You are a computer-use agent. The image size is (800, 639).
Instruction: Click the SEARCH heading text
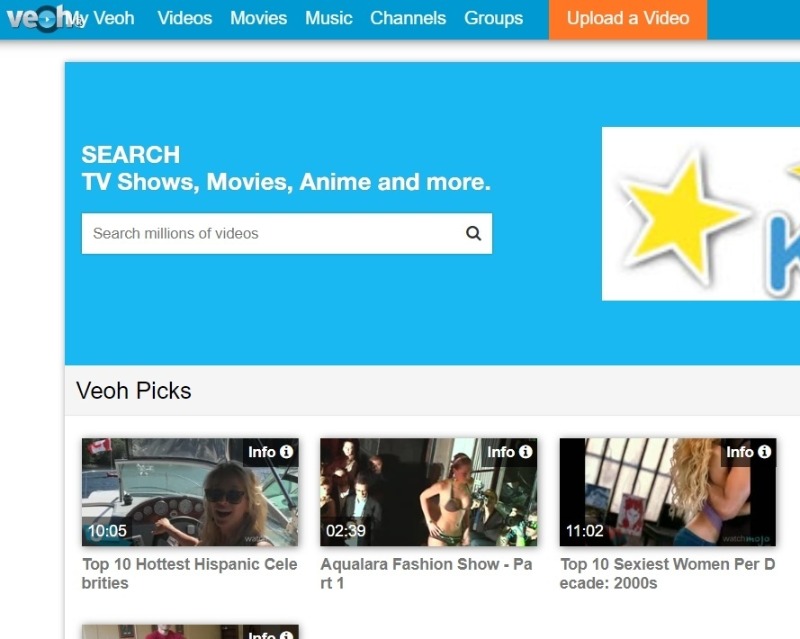(131, 155)
